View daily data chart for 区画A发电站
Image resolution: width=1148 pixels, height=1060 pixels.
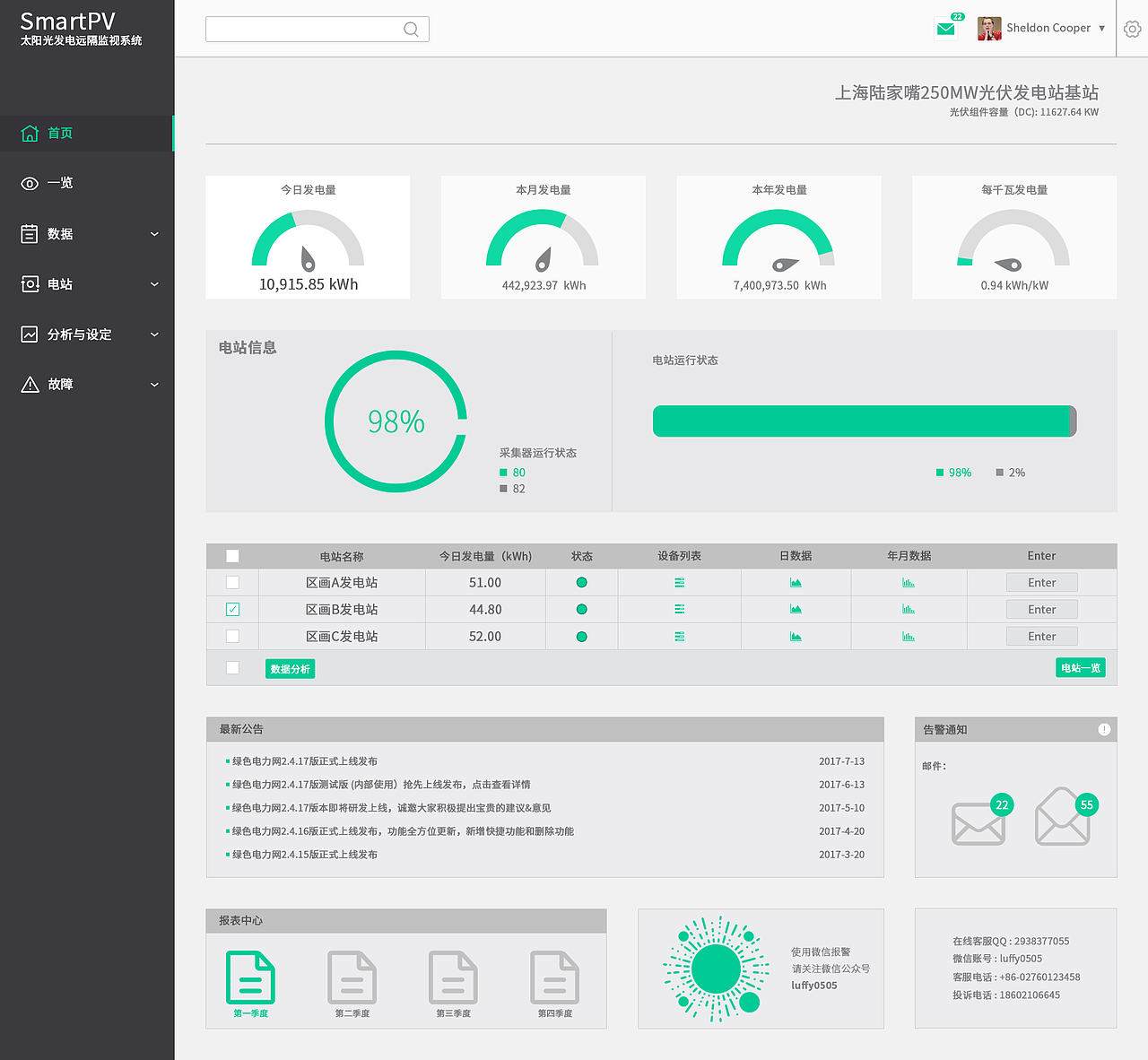796,583
